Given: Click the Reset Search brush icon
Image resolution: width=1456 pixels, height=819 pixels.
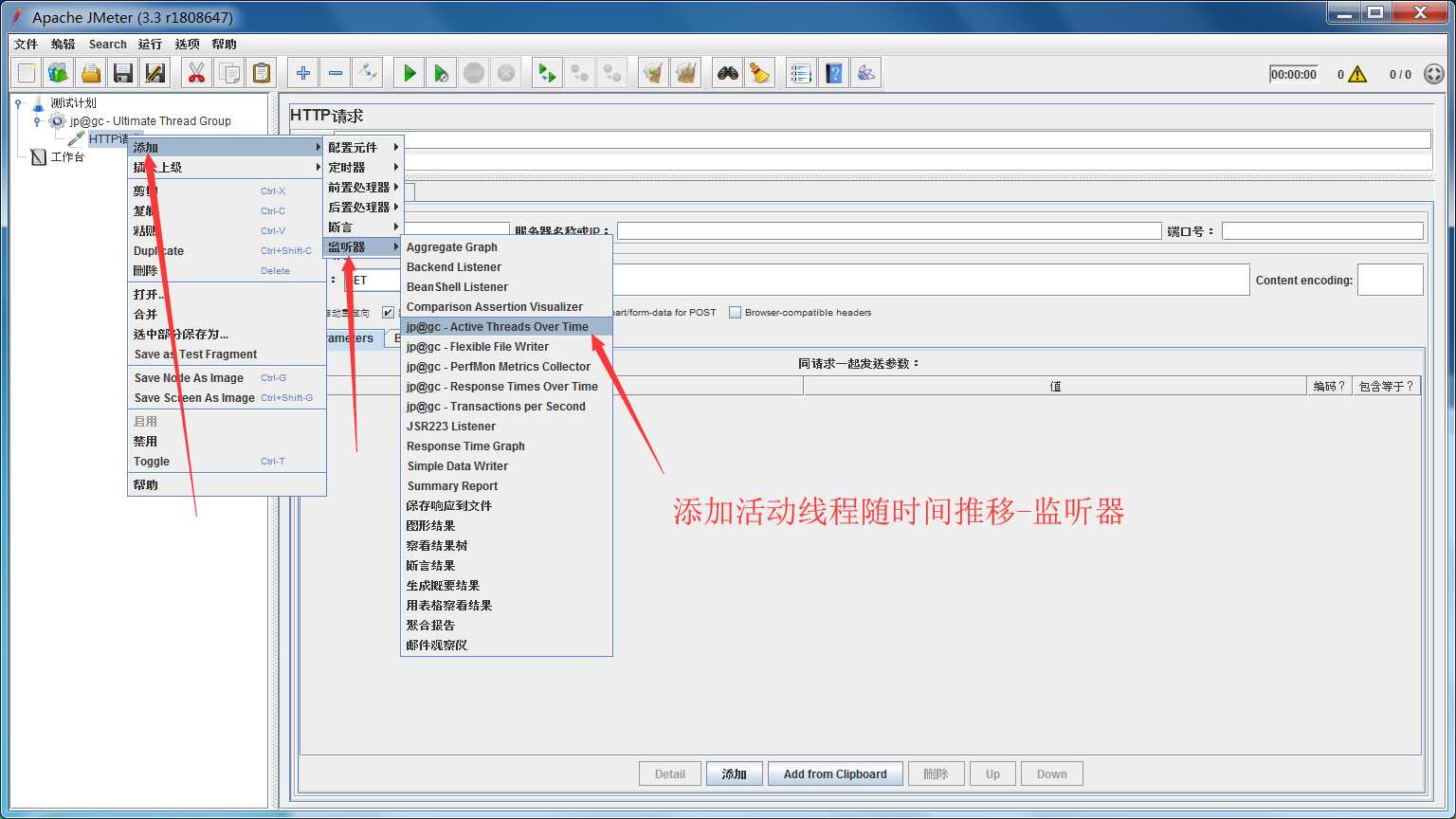Looking at the screenshot, I should pos(760,73).
